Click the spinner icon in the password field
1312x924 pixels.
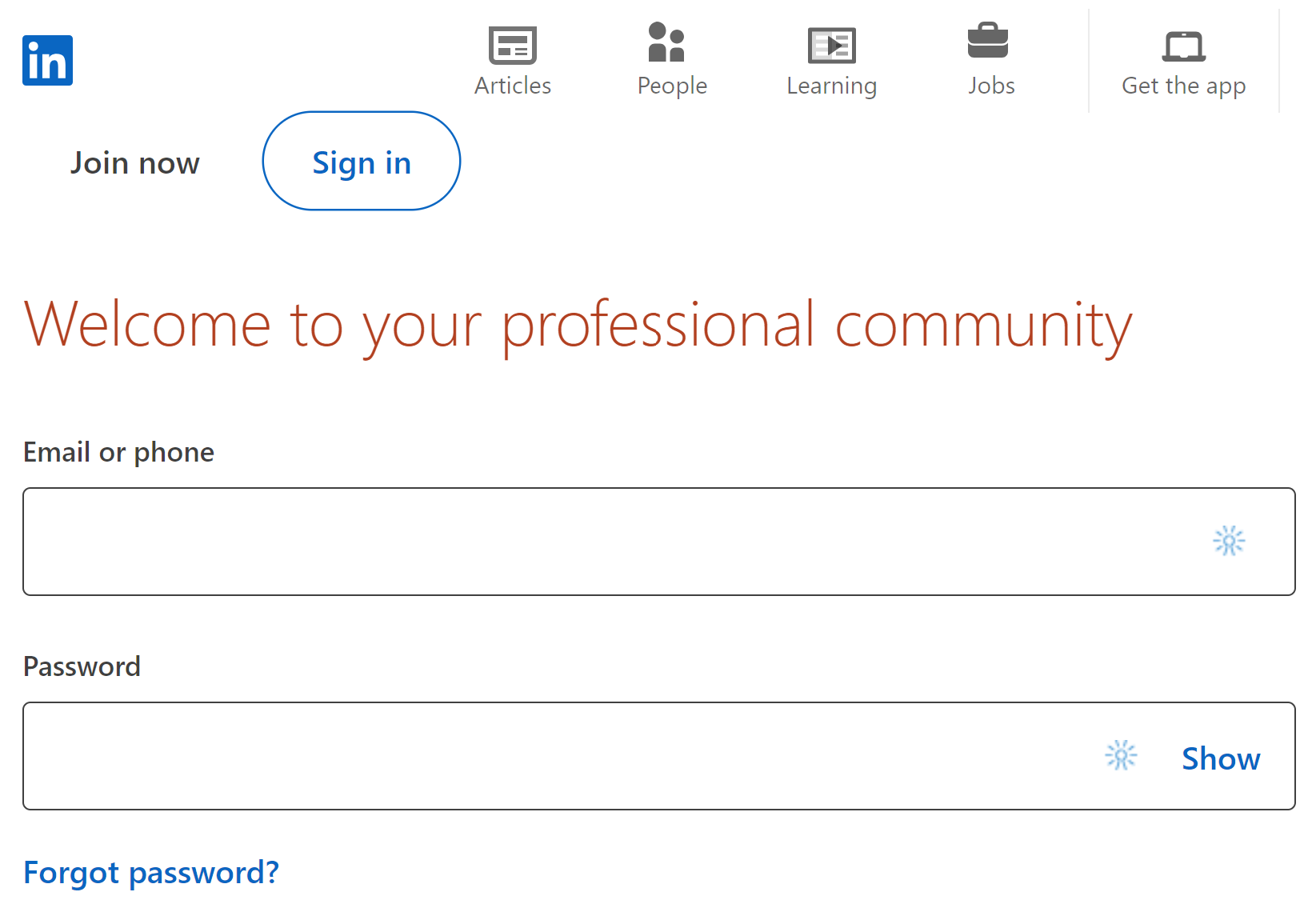(x=1122, y=755)
